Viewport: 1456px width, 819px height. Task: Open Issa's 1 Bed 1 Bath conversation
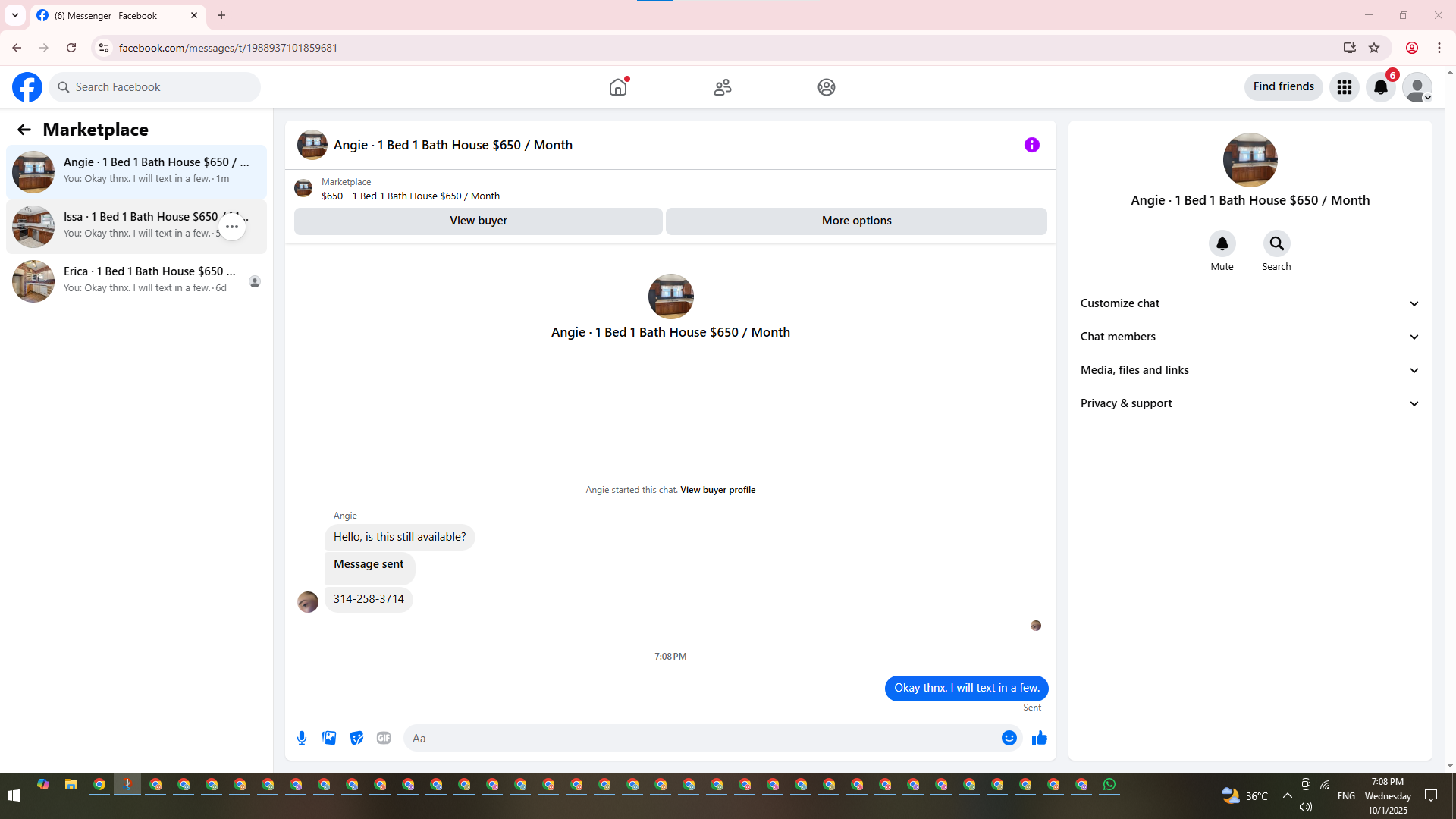[136, 226]
